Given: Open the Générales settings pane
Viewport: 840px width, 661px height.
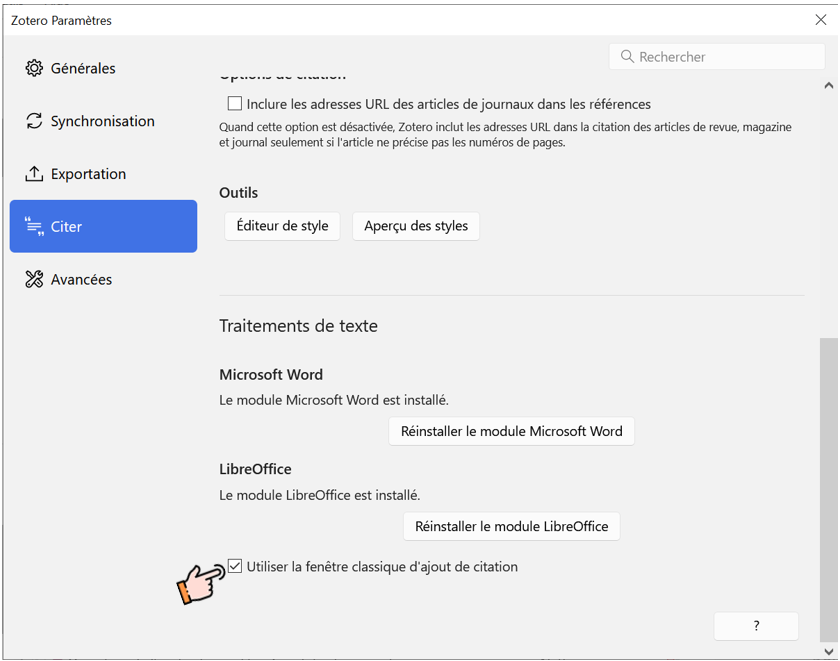Looking at the screenshot, I should pos(103,68).
